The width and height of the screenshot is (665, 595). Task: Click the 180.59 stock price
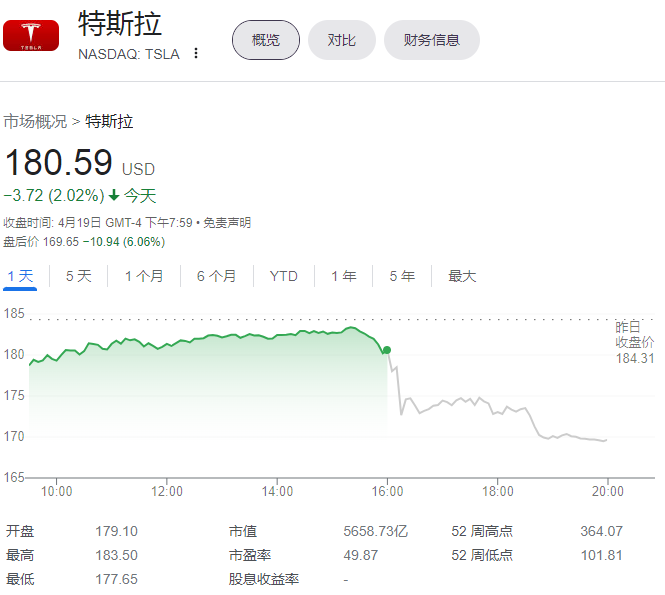[x=58, y=163]
